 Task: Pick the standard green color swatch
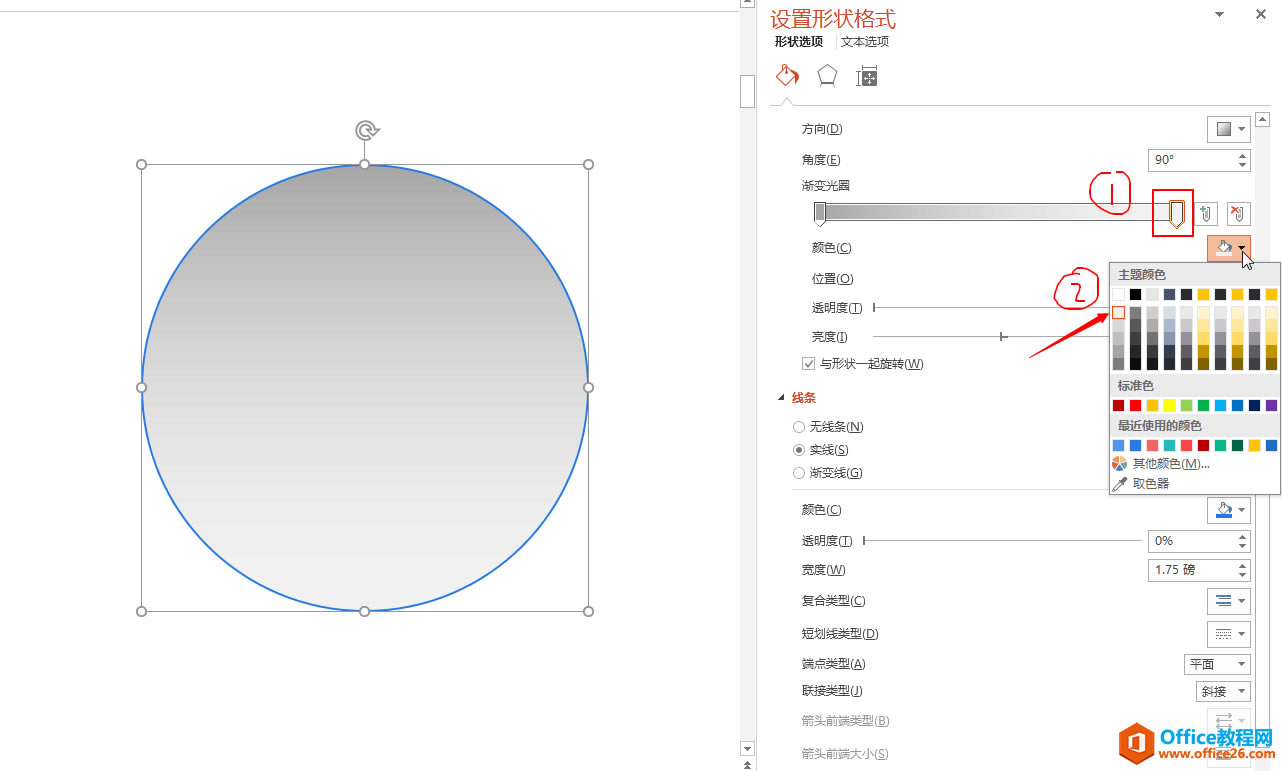1203,405
